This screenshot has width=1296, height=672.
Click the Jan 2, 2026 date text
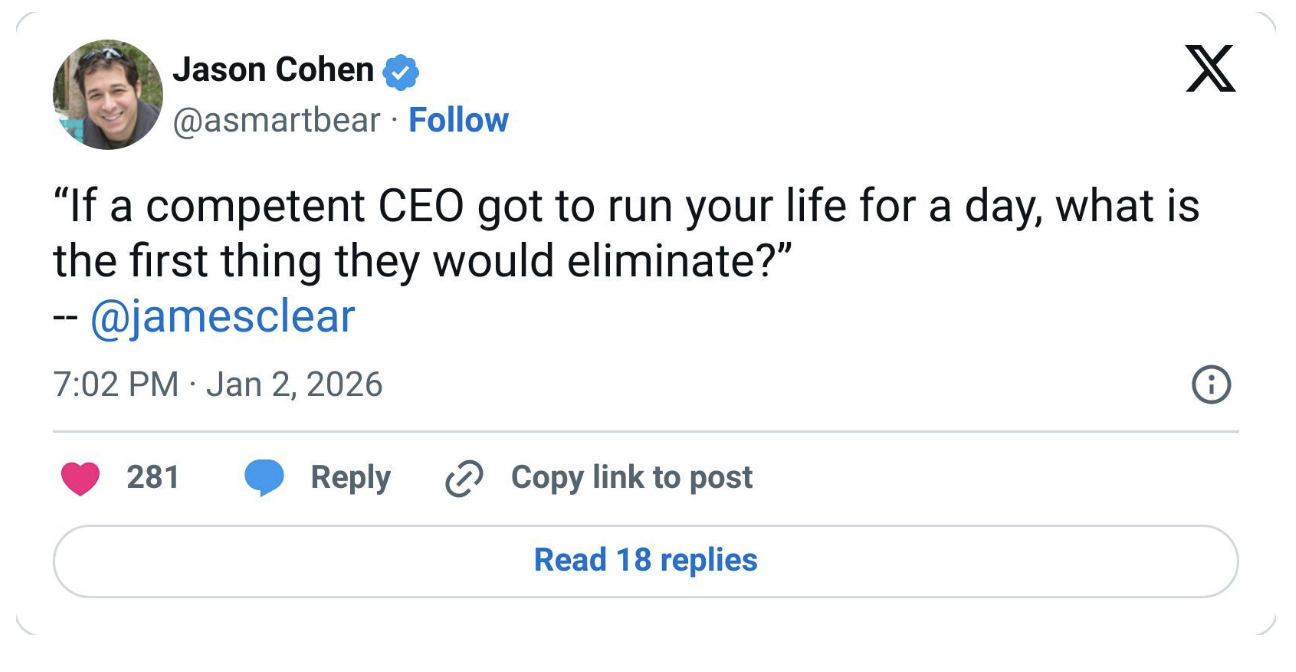[294, 384]
